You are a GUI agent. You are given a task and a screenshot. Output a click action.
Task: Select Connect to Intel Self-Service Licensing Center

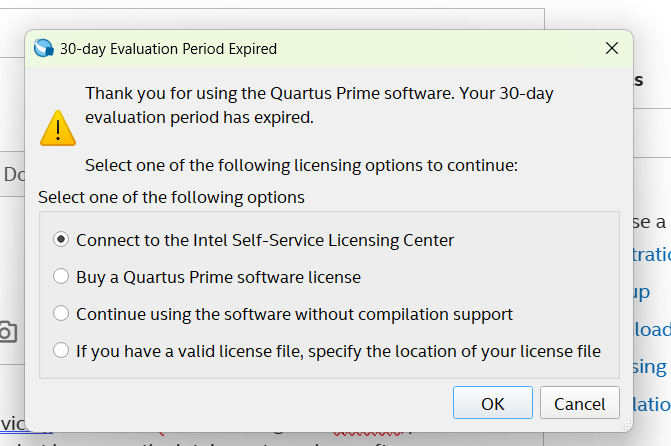[62, 240]
